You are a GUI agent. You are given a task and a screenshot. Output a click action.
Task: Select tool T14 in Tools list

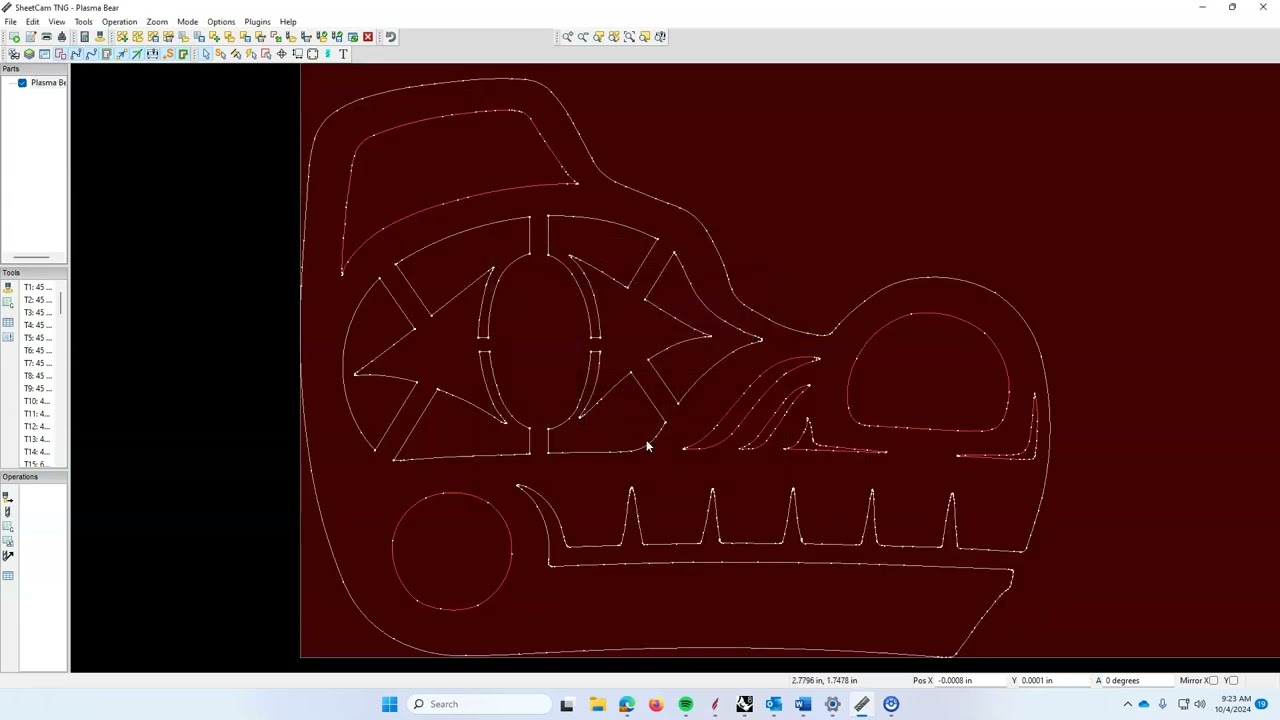click(x=38, y=452)
